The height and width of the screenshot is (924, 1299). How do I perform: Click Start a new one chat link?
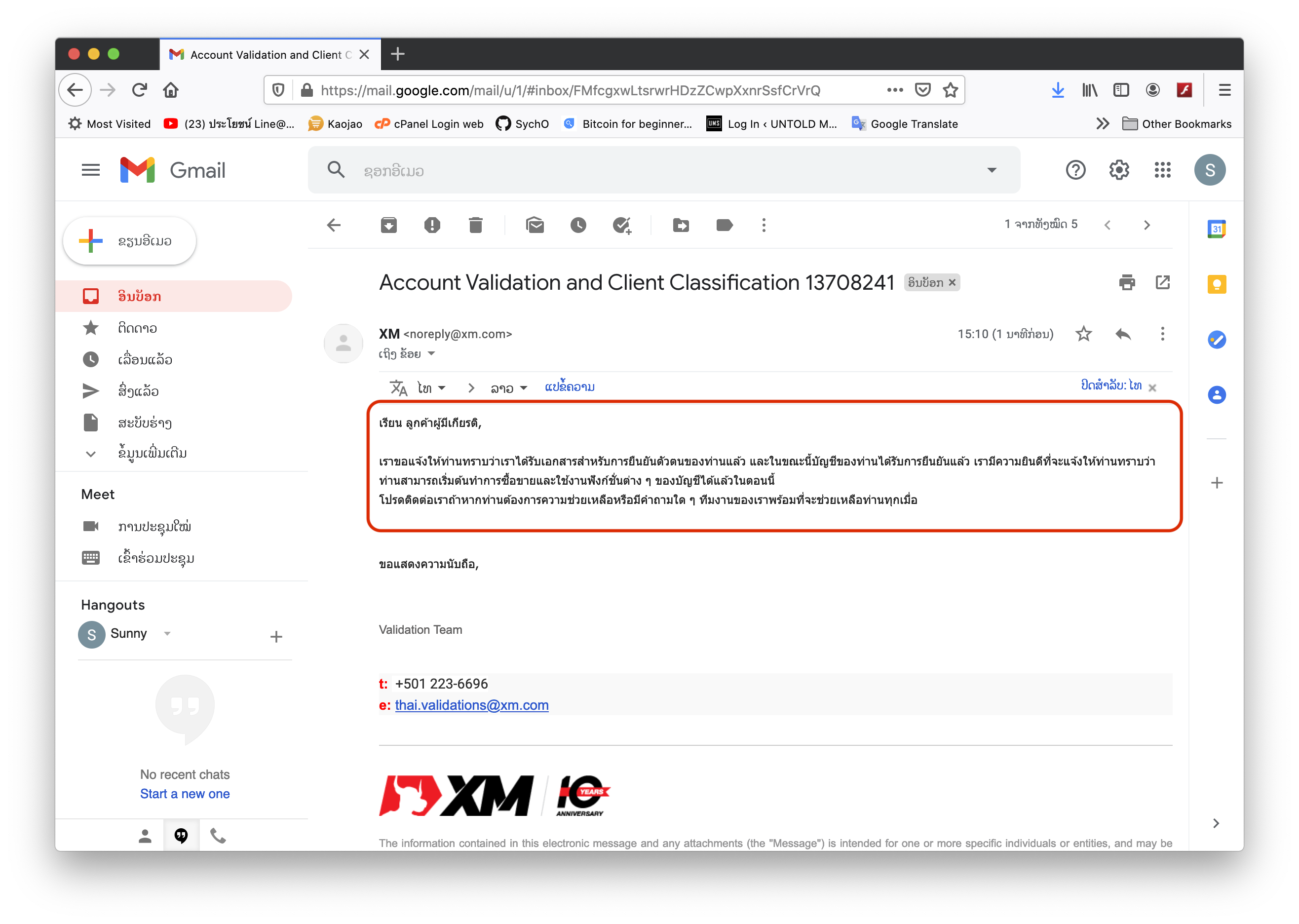(x=185, y=794)
